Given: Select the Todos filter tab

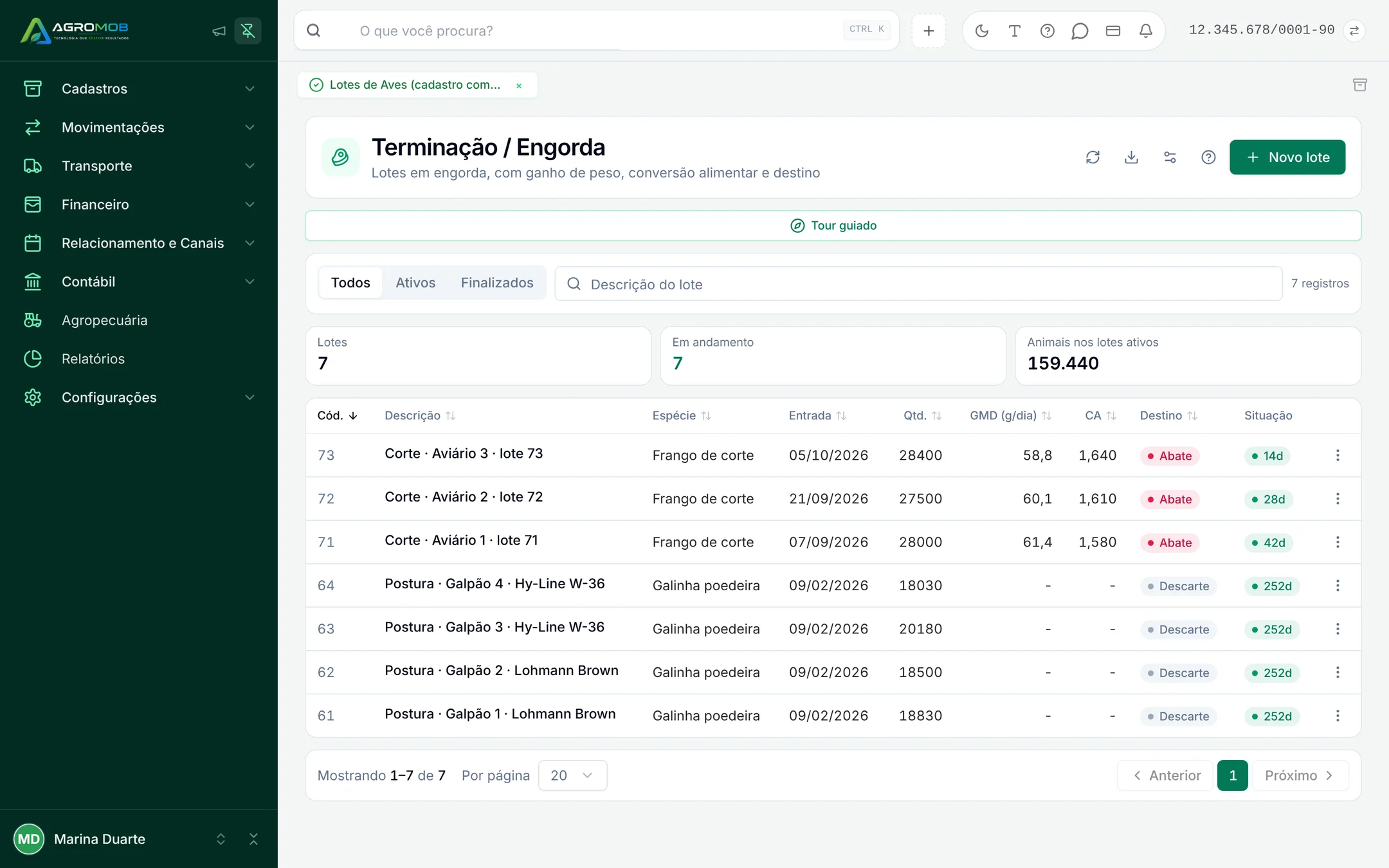Looking at the screenshot, I should (x=350, y=283).
